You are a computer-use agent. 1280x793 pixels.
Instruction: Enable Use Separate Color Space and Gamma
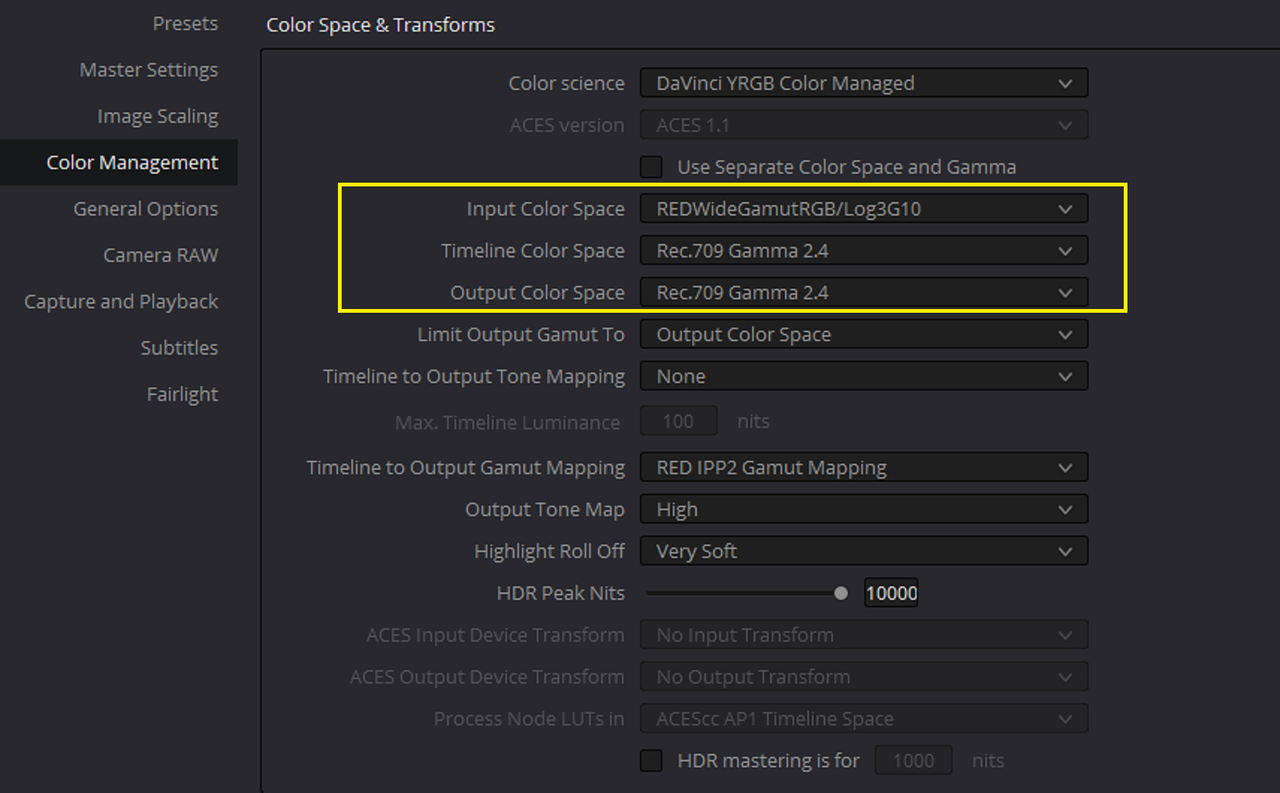(x=652, y=167)
